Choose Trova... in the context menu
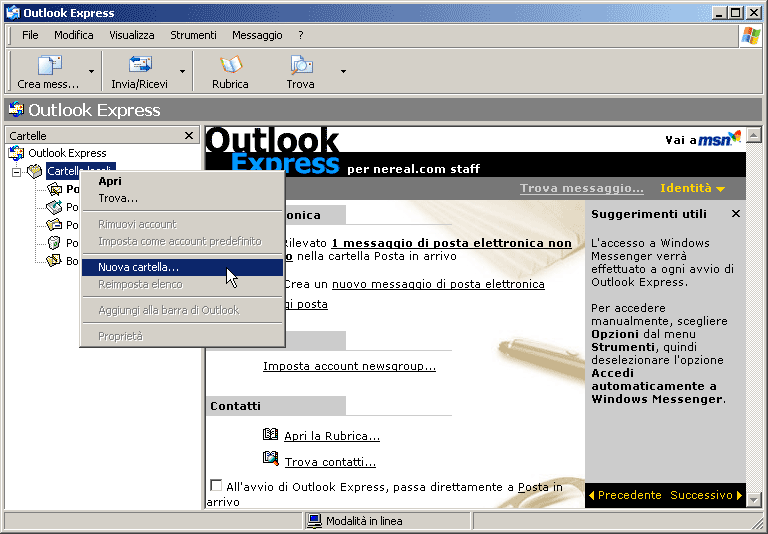This screenshot has height=534, width=768. click(x=182, y=198)
